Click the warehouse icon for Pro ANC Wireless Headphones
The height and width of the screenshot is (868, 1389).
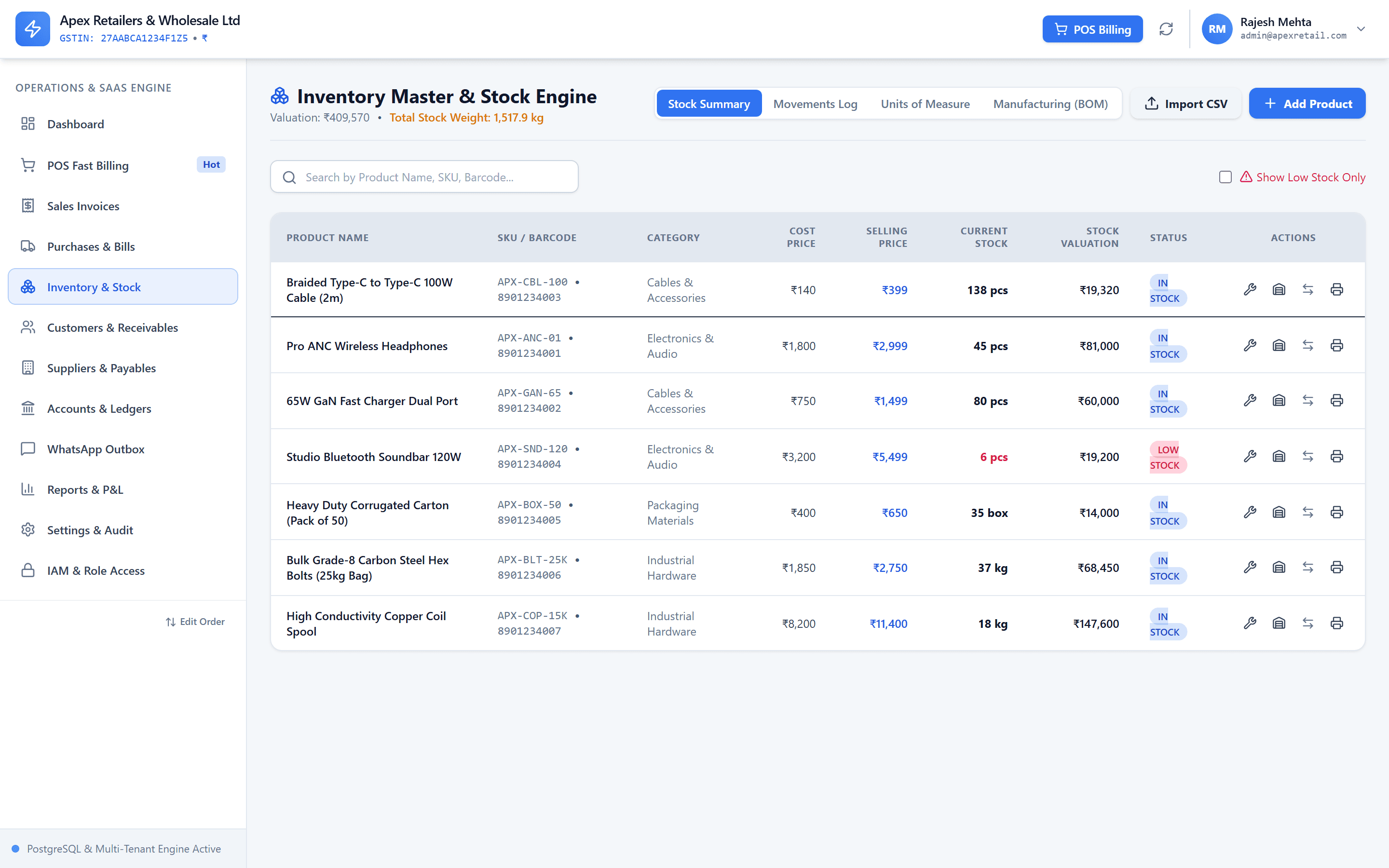tap(1278, 345)
